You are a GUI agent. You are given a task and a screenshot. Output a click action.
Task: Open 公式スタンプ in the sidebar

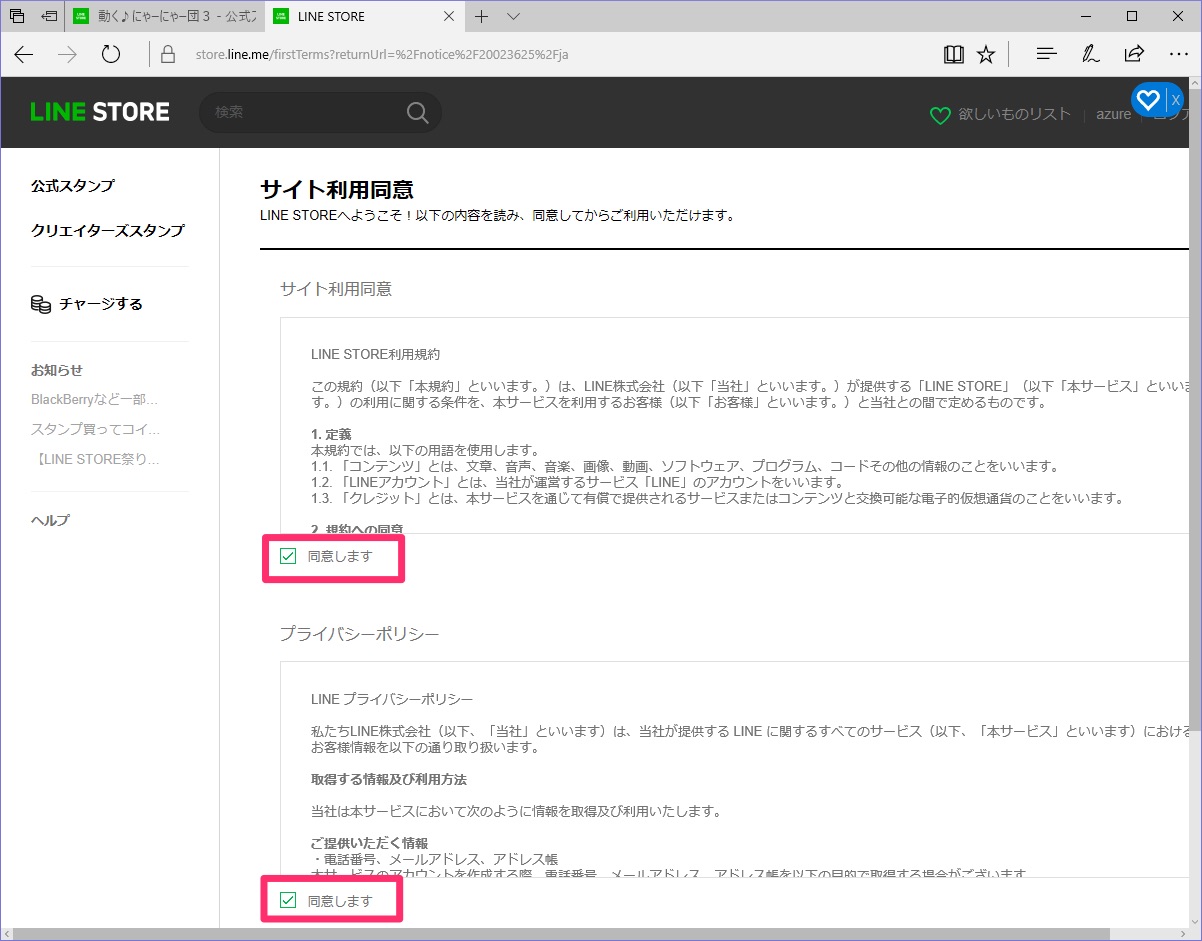pos(73,186)
